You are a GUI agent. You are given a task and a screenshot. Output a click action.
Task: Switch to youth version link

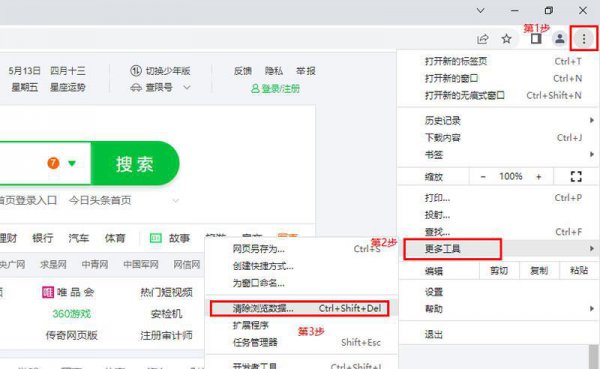click(168, 71)
